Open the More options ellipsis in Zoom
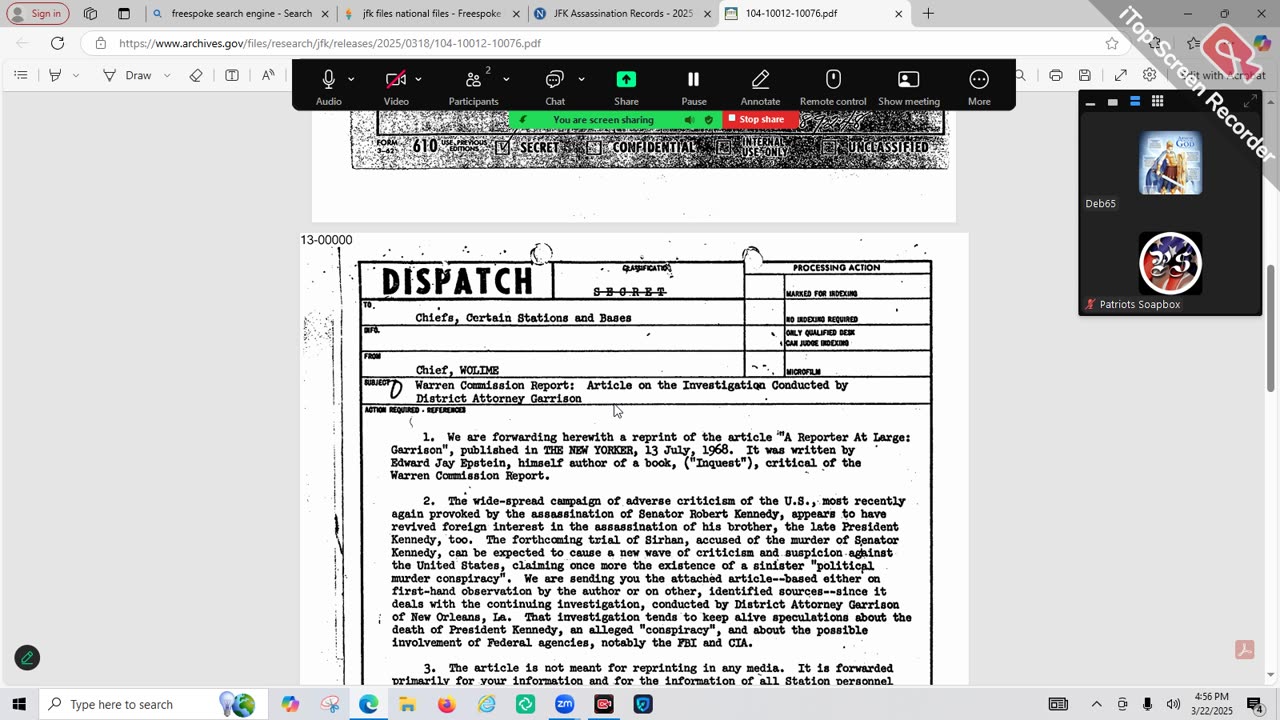This screenshot has width=1280, height=720. click(x=979, y=87)
